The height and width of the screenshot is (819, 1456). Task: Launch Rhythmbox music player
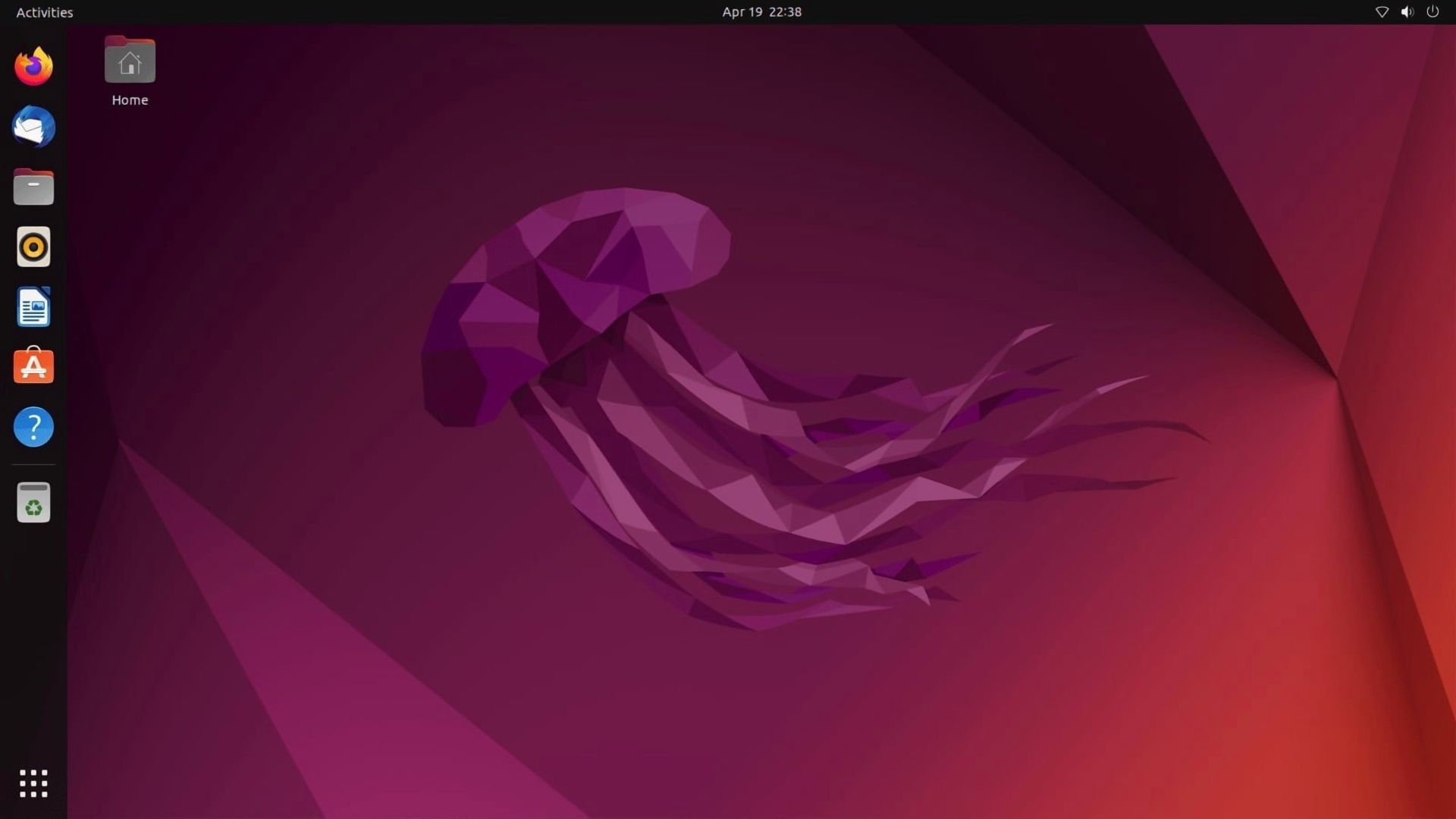coord(33,246)
